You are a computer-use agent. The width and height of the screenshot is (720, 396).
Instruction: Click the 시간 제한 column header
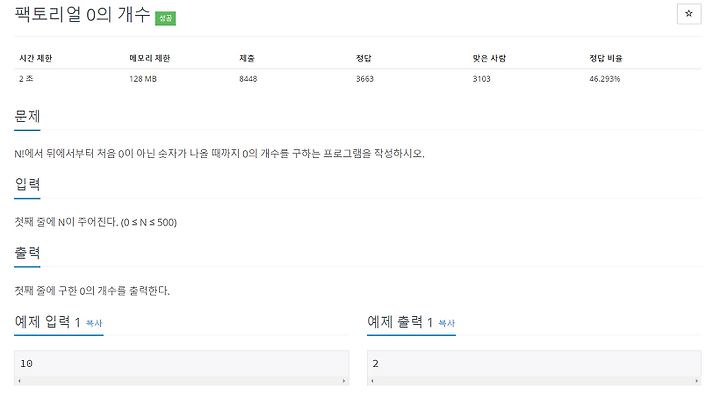36,58
